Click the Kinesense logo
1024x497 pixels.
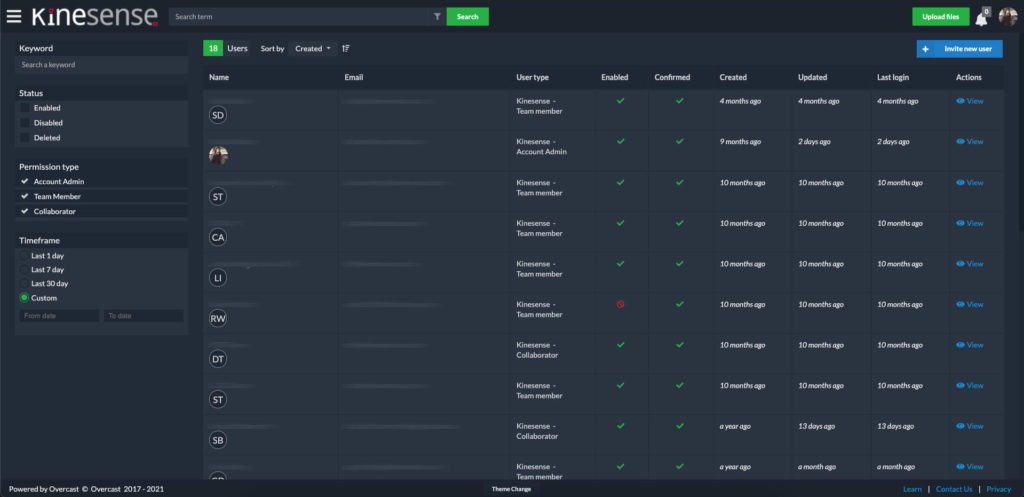(95, 16)
